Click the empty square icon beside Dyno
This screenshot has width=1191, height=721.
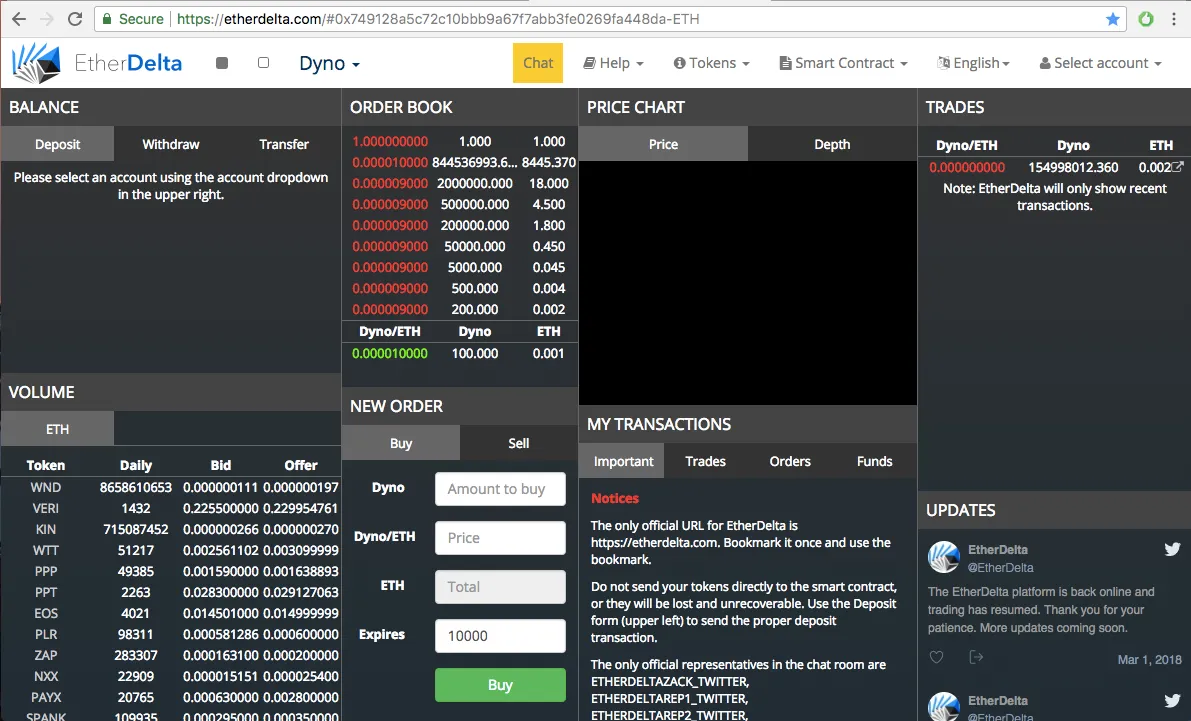click(264, 63)
